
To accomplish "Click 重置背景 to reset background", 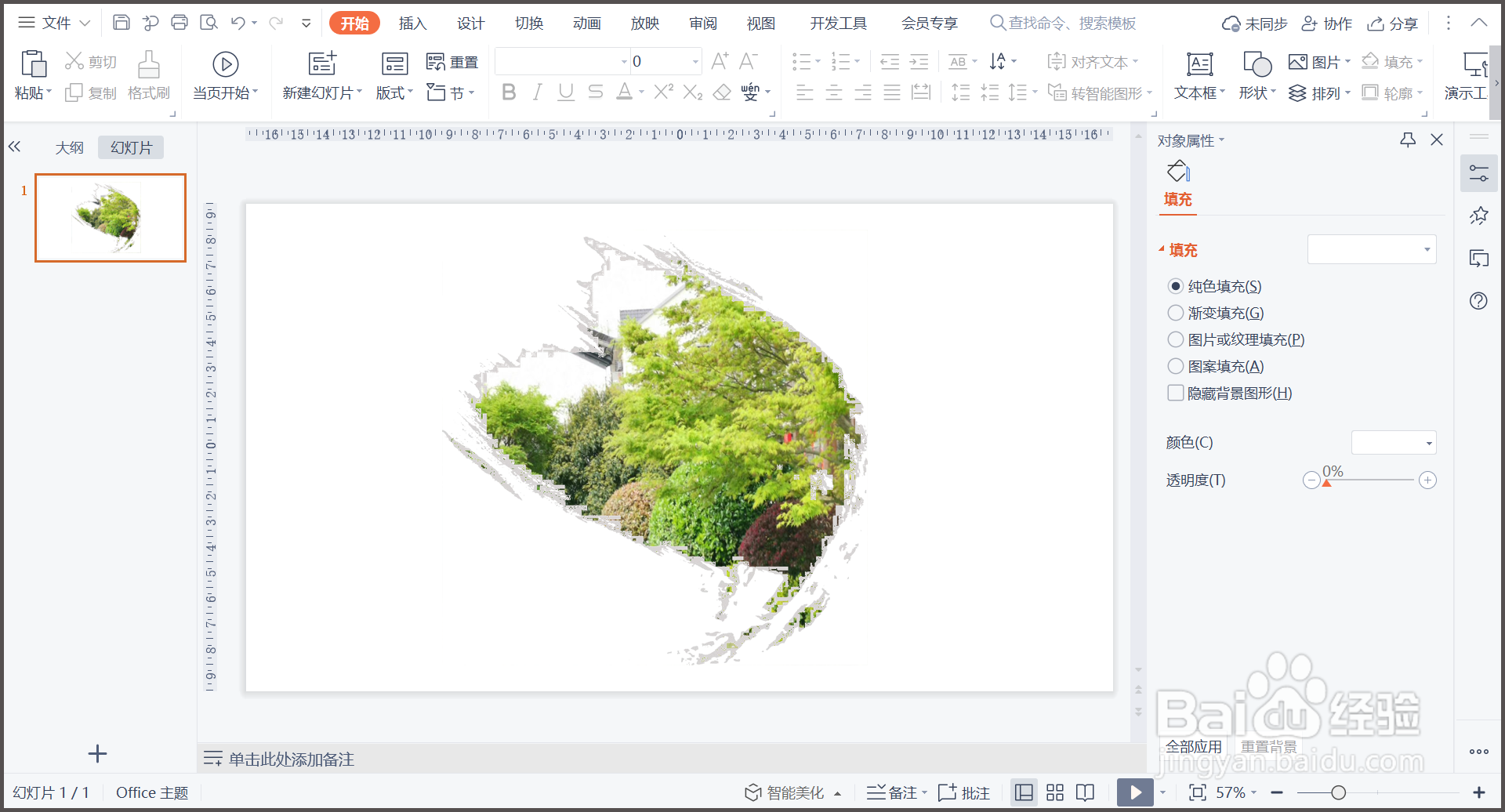I will click(1268, 745).
